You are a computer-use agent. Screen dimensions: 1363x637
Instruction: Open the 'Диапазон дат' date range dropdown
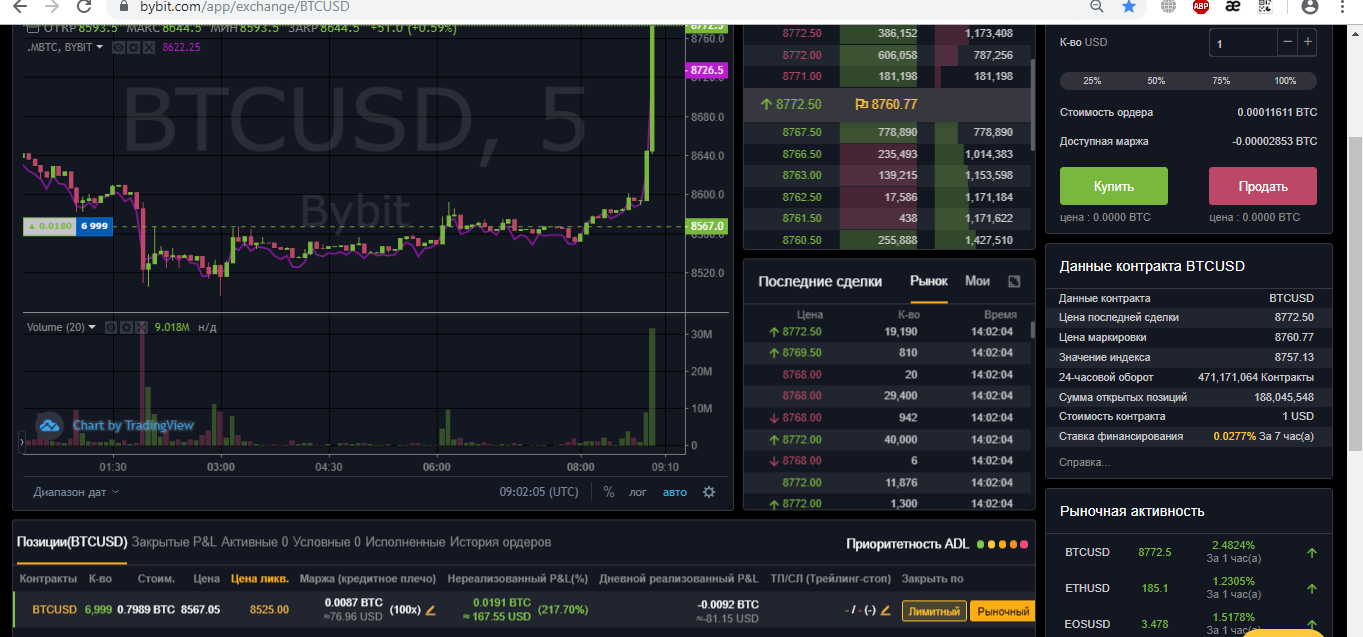(x=76, y=492)
